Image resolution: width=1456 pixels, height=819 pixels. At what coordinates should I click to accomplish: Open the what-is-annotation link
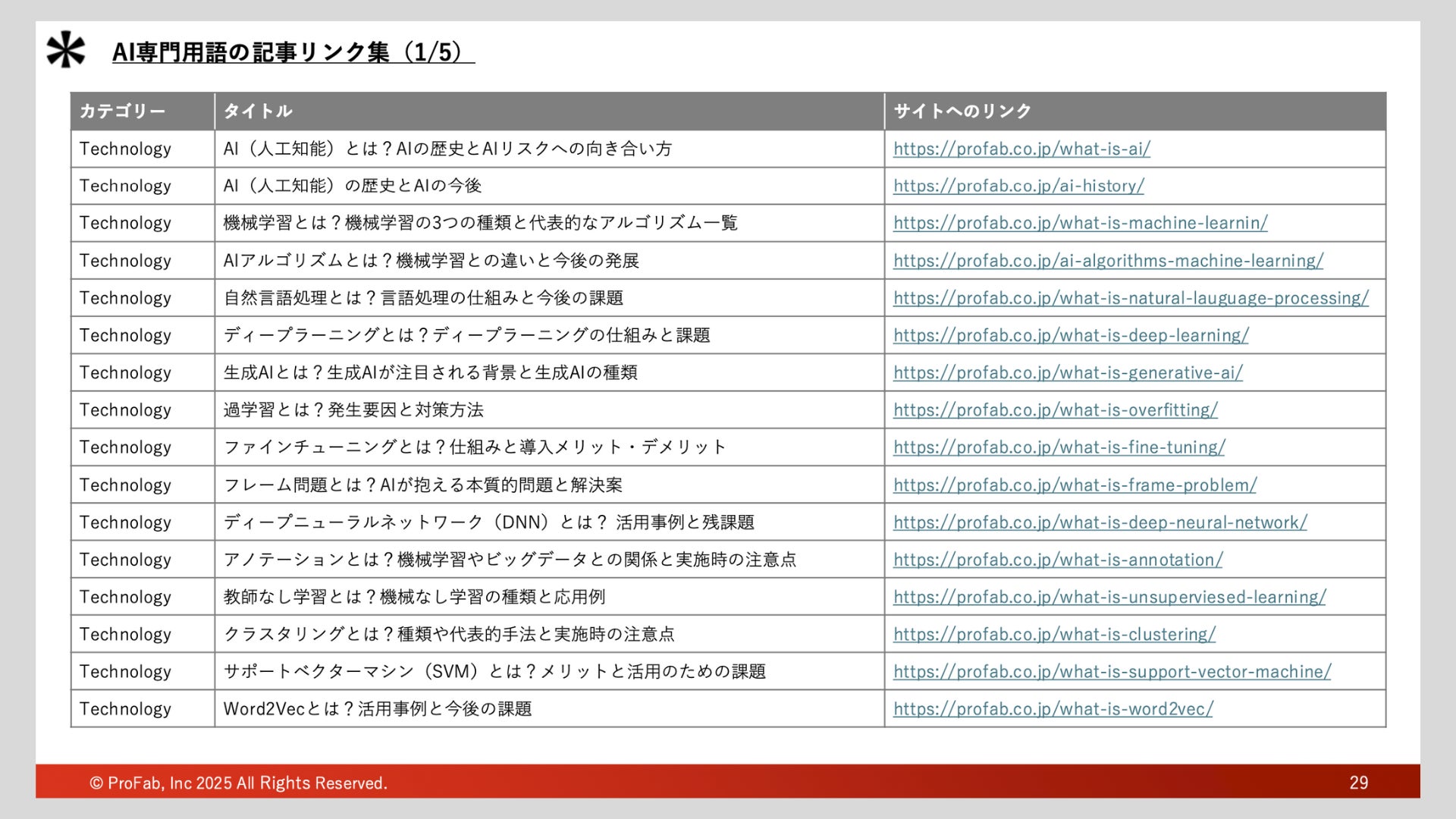click(1057, 560)
